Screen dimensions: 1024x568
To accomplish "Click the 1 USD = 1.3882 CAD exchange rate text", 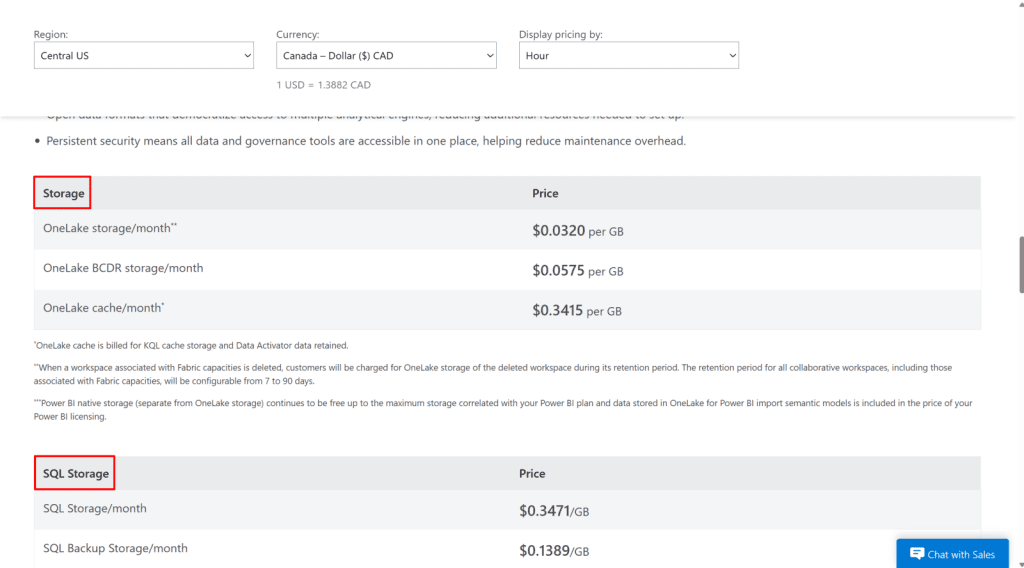I will tap(323, 85).
